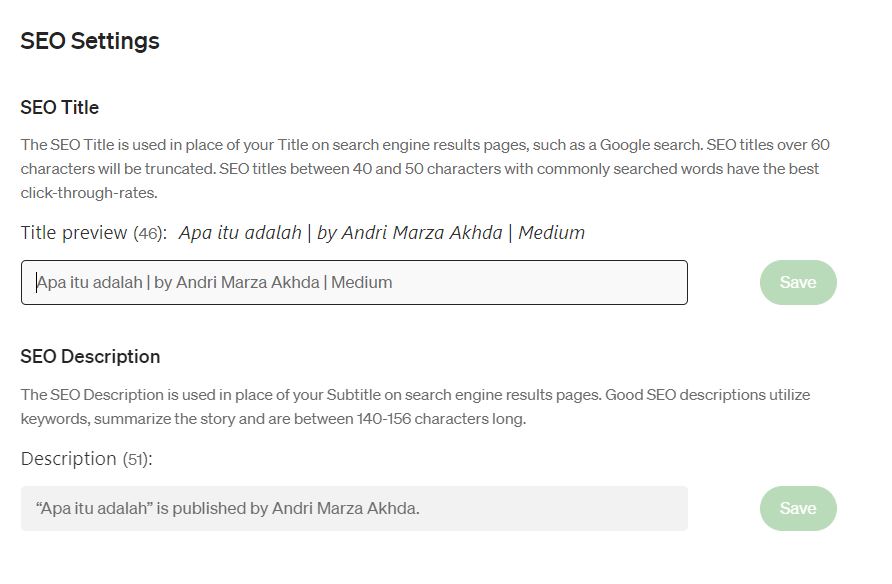Click the description text about keywords and story summaries
Viewport: 892px width, 584px height.
pos(414,406)
